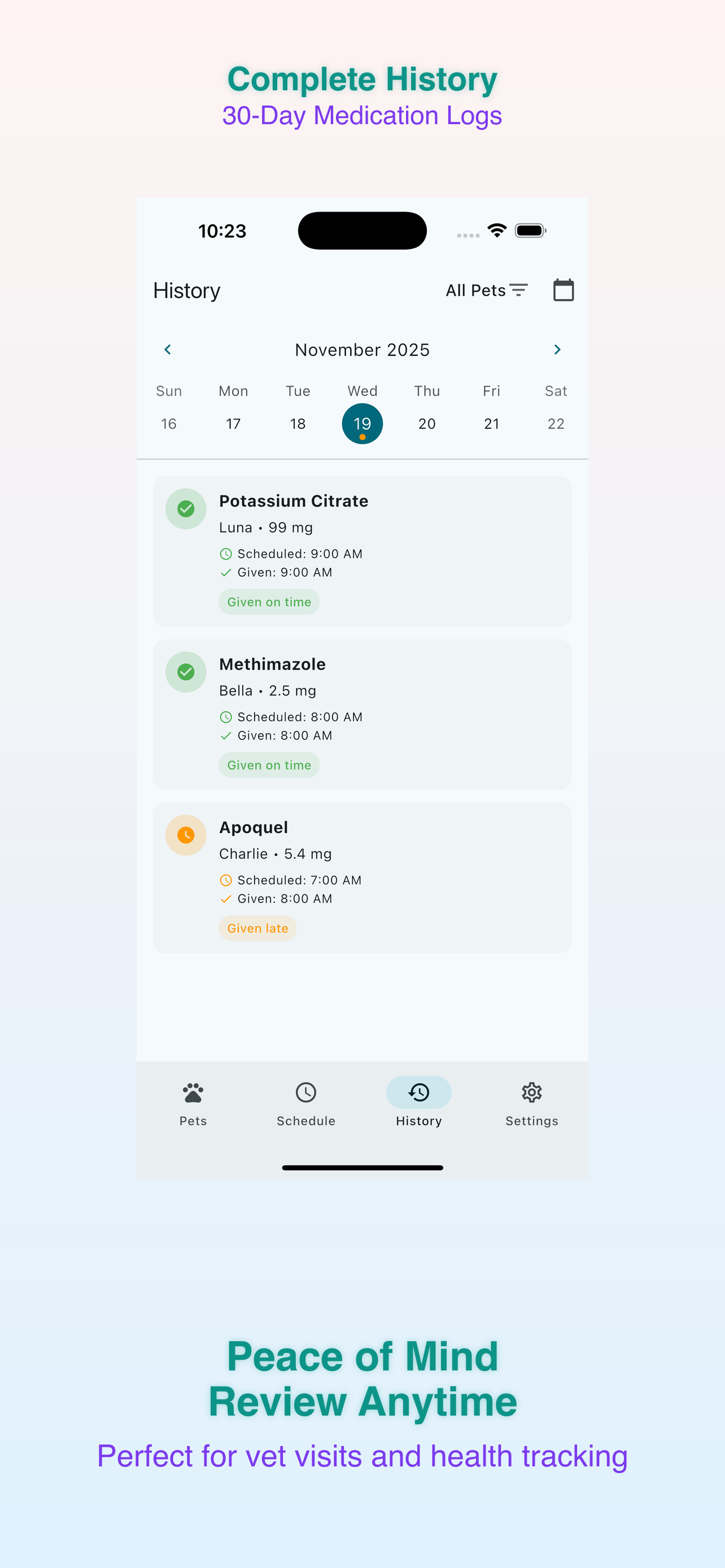Viewport: 725px width, 1568px height.
Task: Open the Pets tab
Action: coord(193,1103)
